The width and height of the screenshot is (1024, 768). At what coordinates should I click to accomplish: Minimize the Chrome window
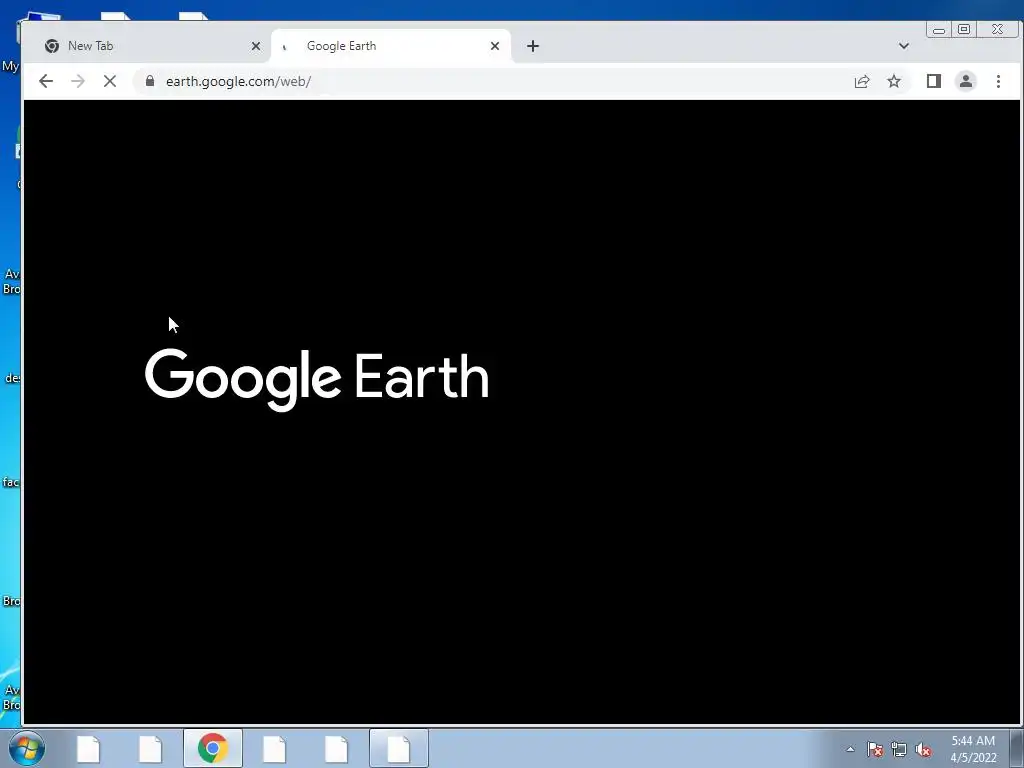point(939,29)
